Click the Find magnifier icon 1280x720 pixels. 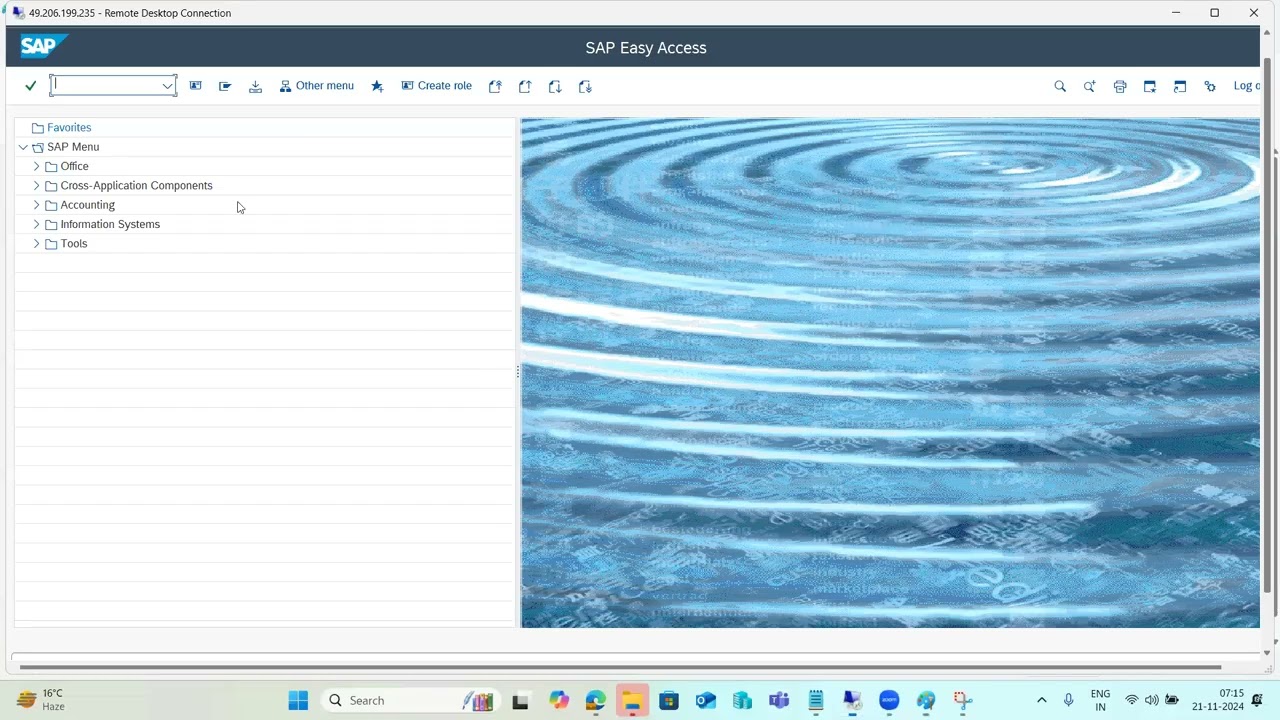pyautogui.click(x=1060, y=86)
